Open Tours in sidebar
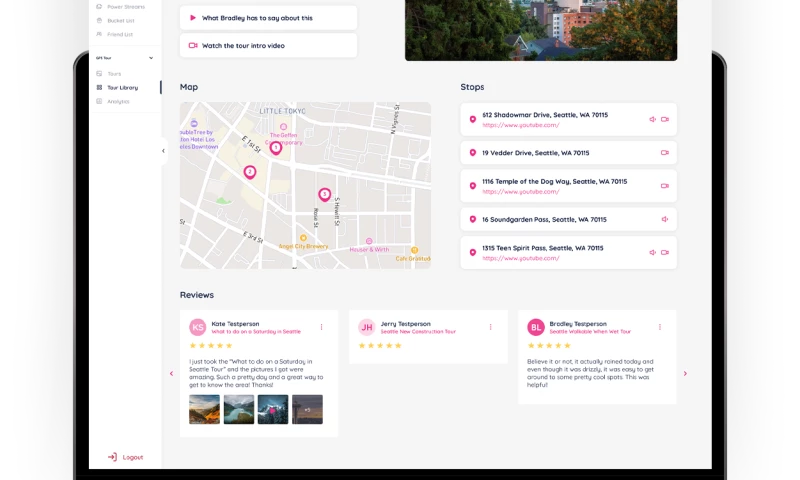Screen dimensions: 800x480 114,73
